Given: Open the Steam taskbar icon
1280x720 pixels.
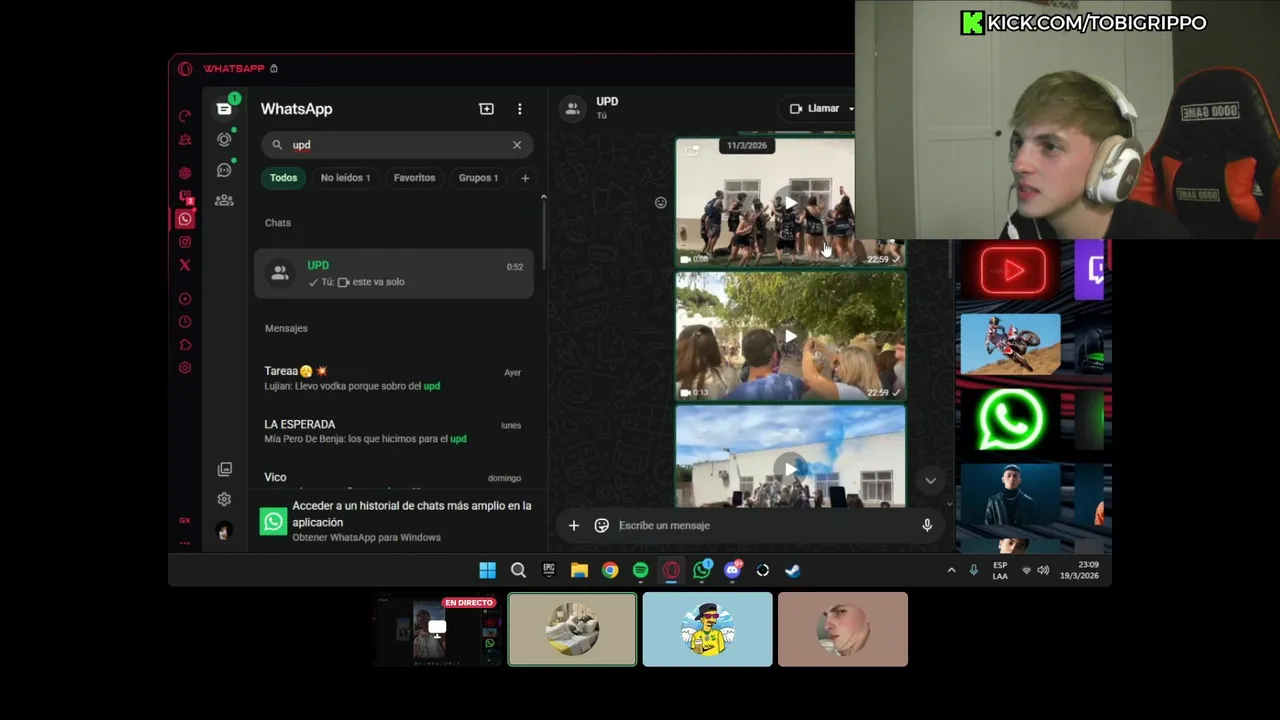Looking at the screenshot, I should [793, 570].
